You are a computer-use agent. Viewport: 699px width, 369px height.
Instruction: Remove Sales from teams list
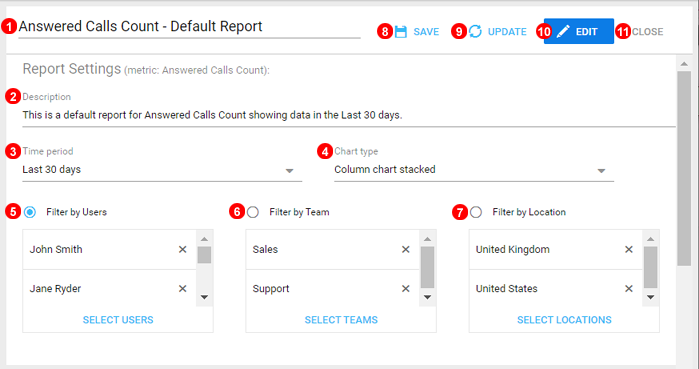point(406,250)
